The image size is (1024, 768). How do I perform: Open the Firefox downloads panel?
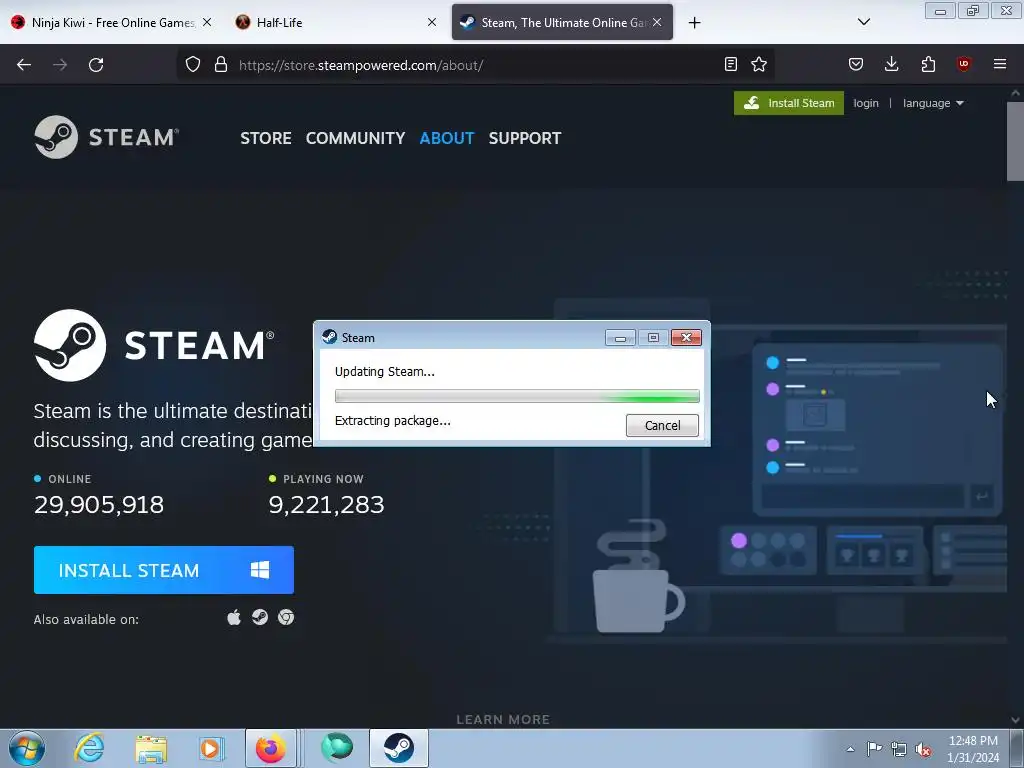pos(891,64)
